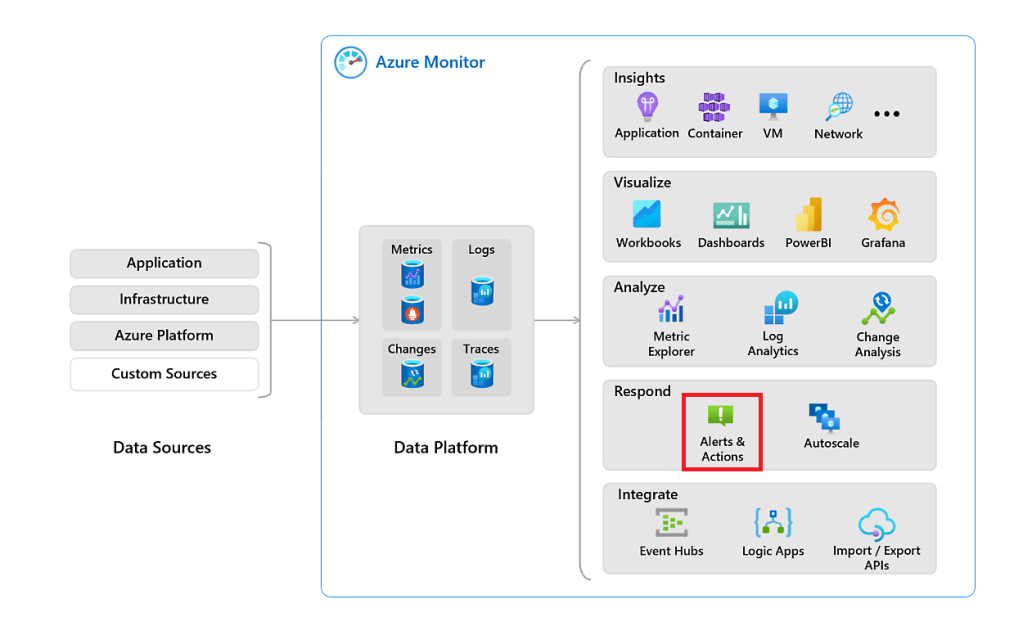Open the VM insights icon
The width and height of the screenshot is (1023, 640).
click(x=773, y=106)
